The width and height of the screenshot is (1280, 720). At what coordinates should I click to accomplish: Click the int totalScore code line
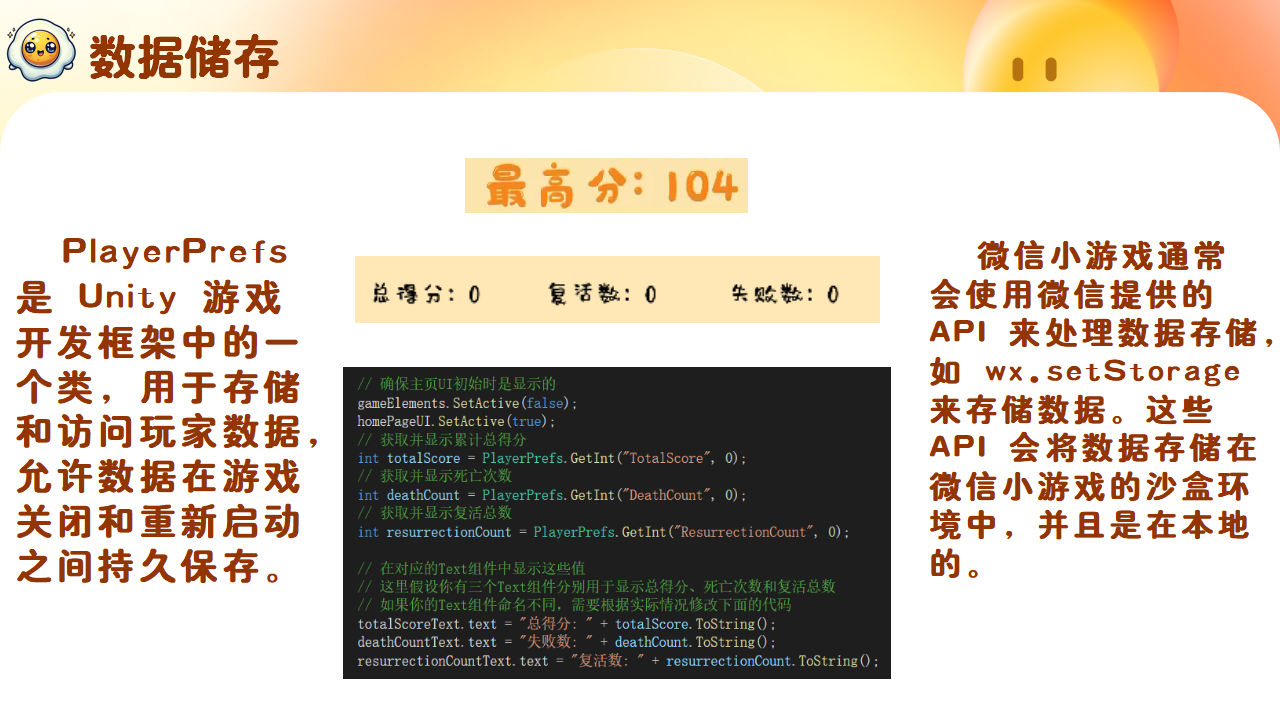pos(552,458)
